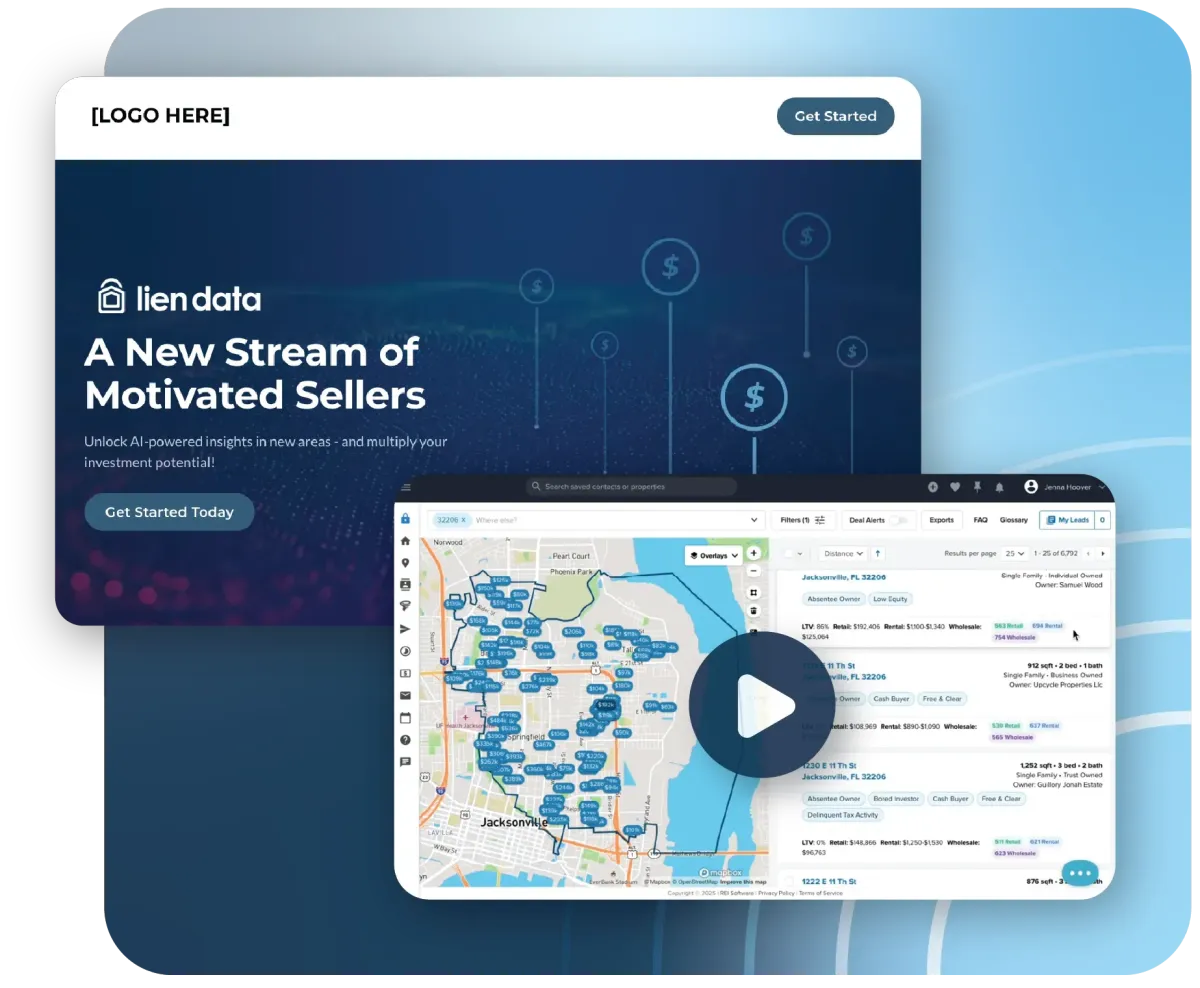The width and height of the screenshot is (1200, 988).
Task: Open favorites heart icon in the header
Action: (x=955, y=487)
